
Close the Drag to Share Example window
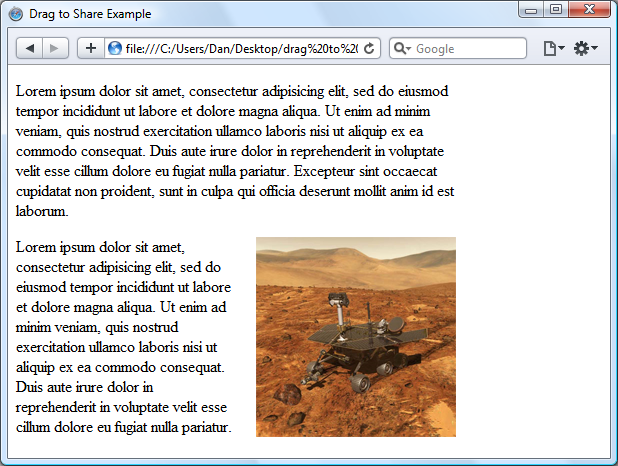point(589,9)
